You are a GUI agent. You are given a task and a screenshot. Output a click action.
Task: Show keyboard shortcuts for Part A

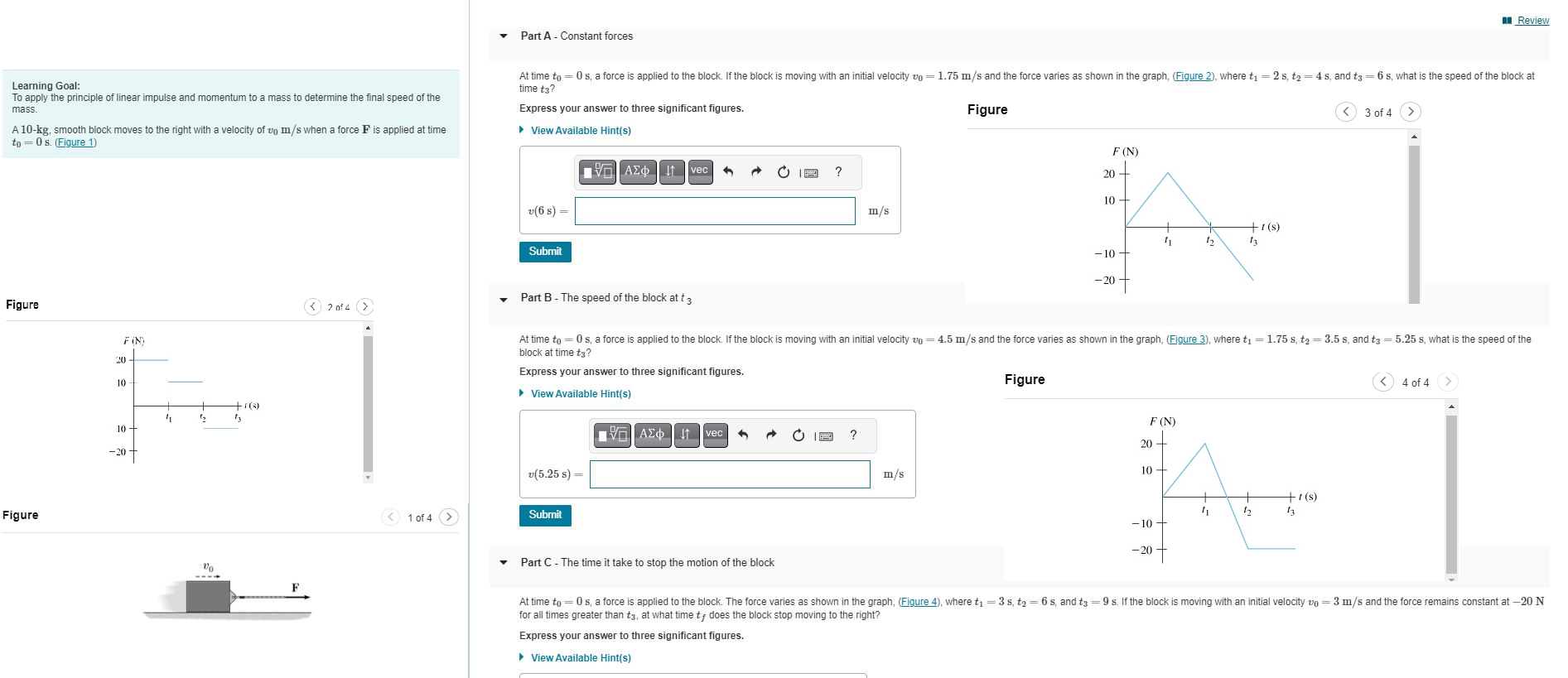pos(810,172)
